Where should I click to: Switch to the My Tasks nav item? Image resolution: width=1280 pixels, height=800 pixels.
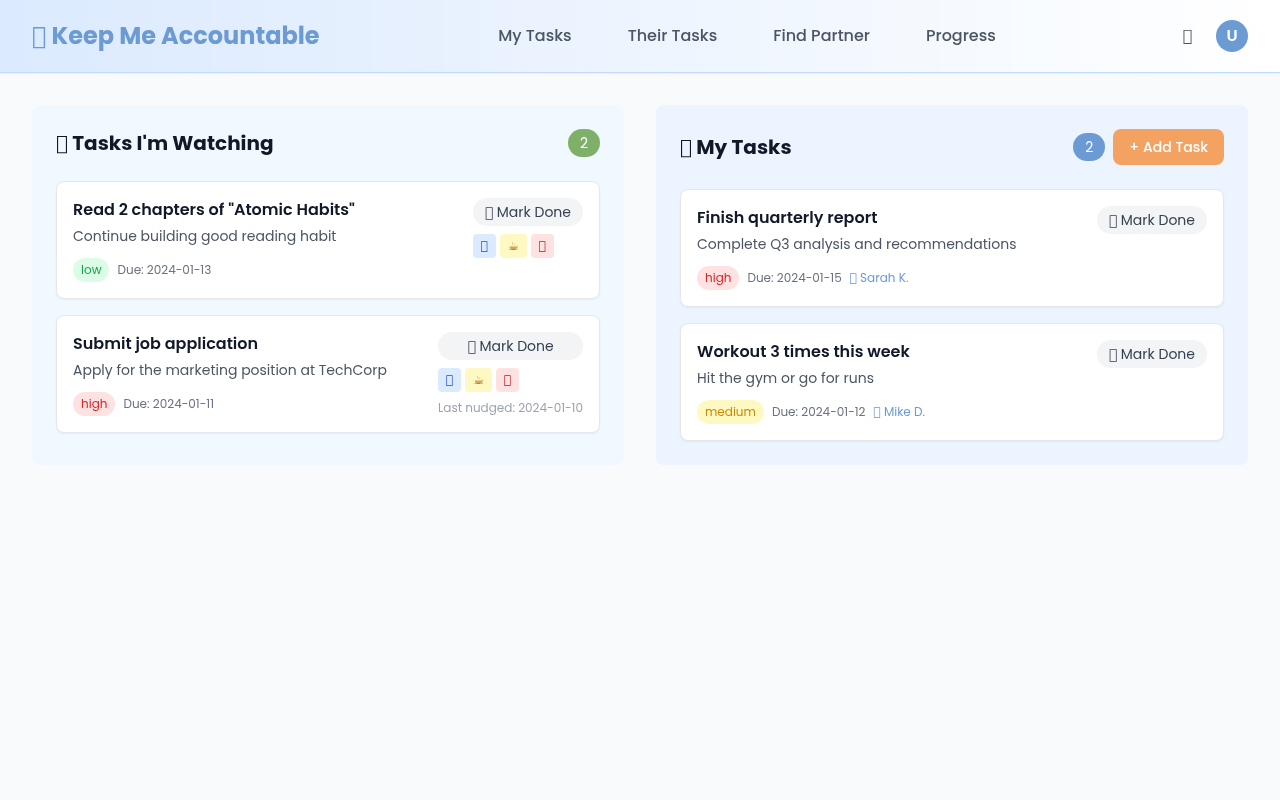[x=535, y=36]
